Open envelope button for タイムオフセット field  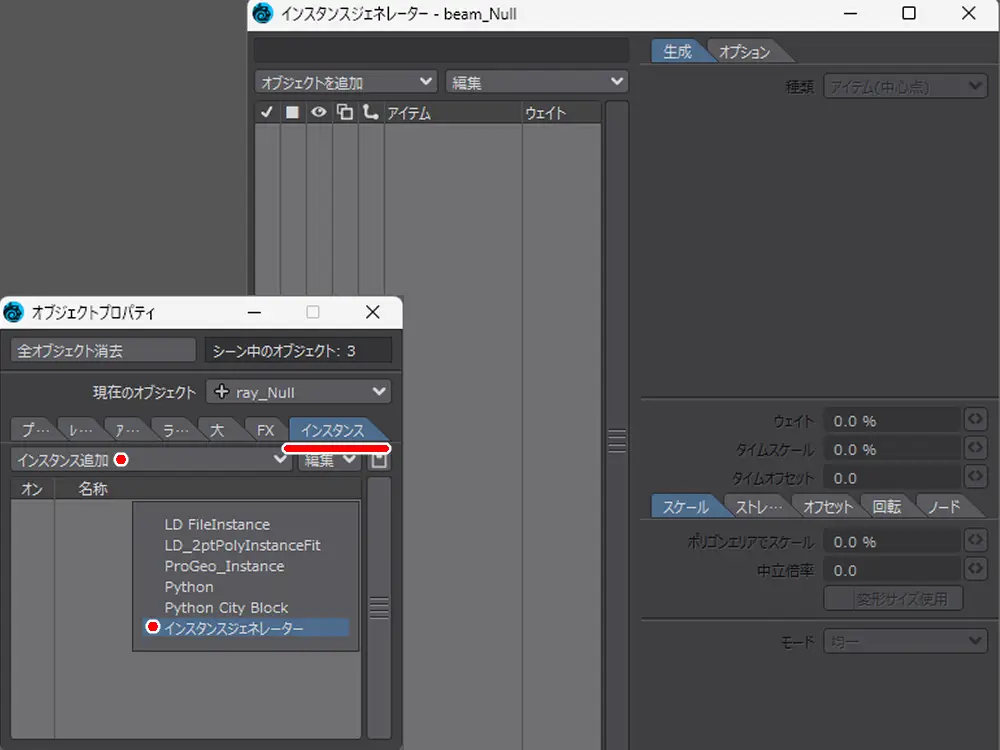pos(974,477)
